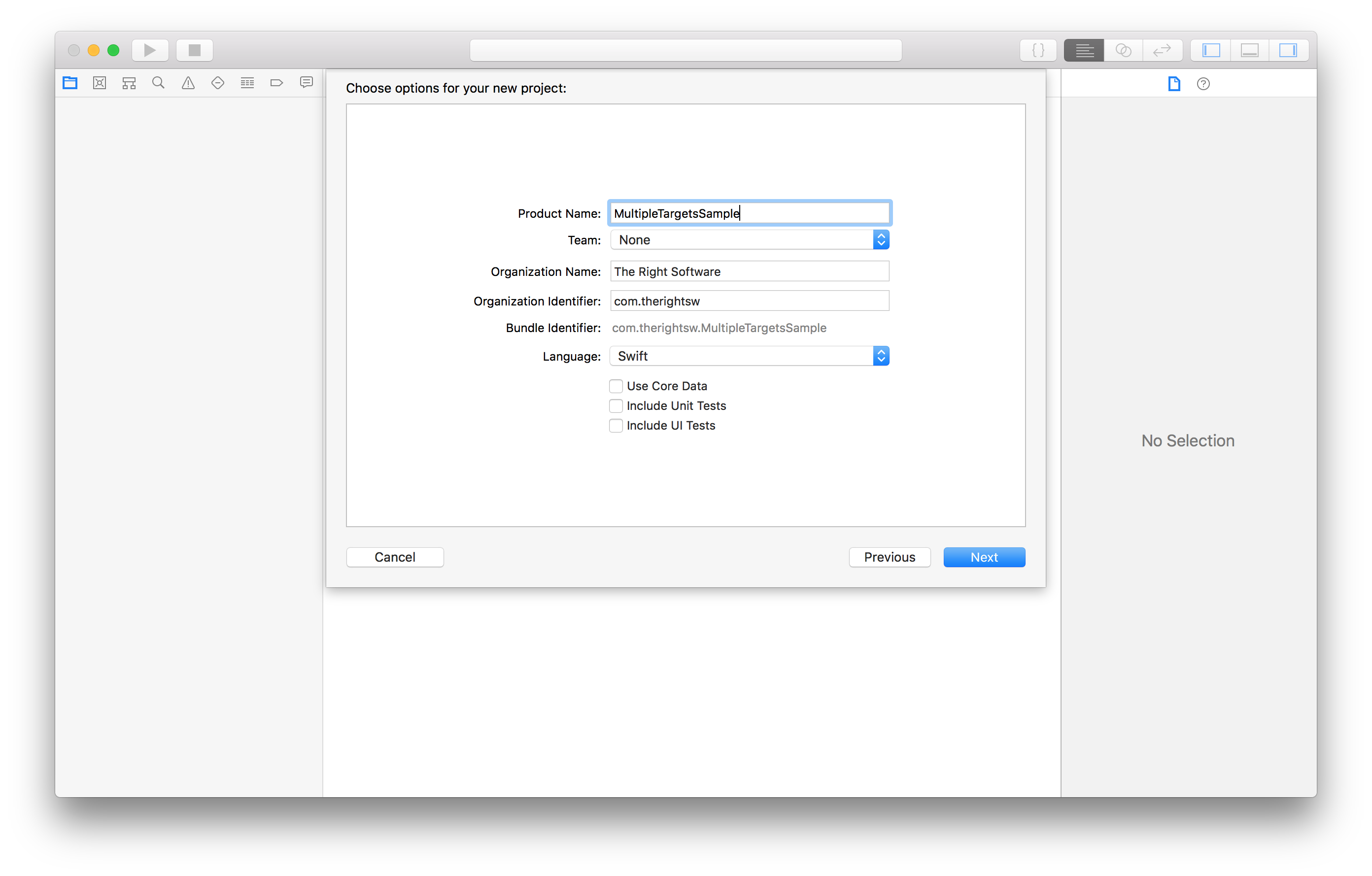
Task: Click the center editor panel icon
Action: click(1250, 49)
